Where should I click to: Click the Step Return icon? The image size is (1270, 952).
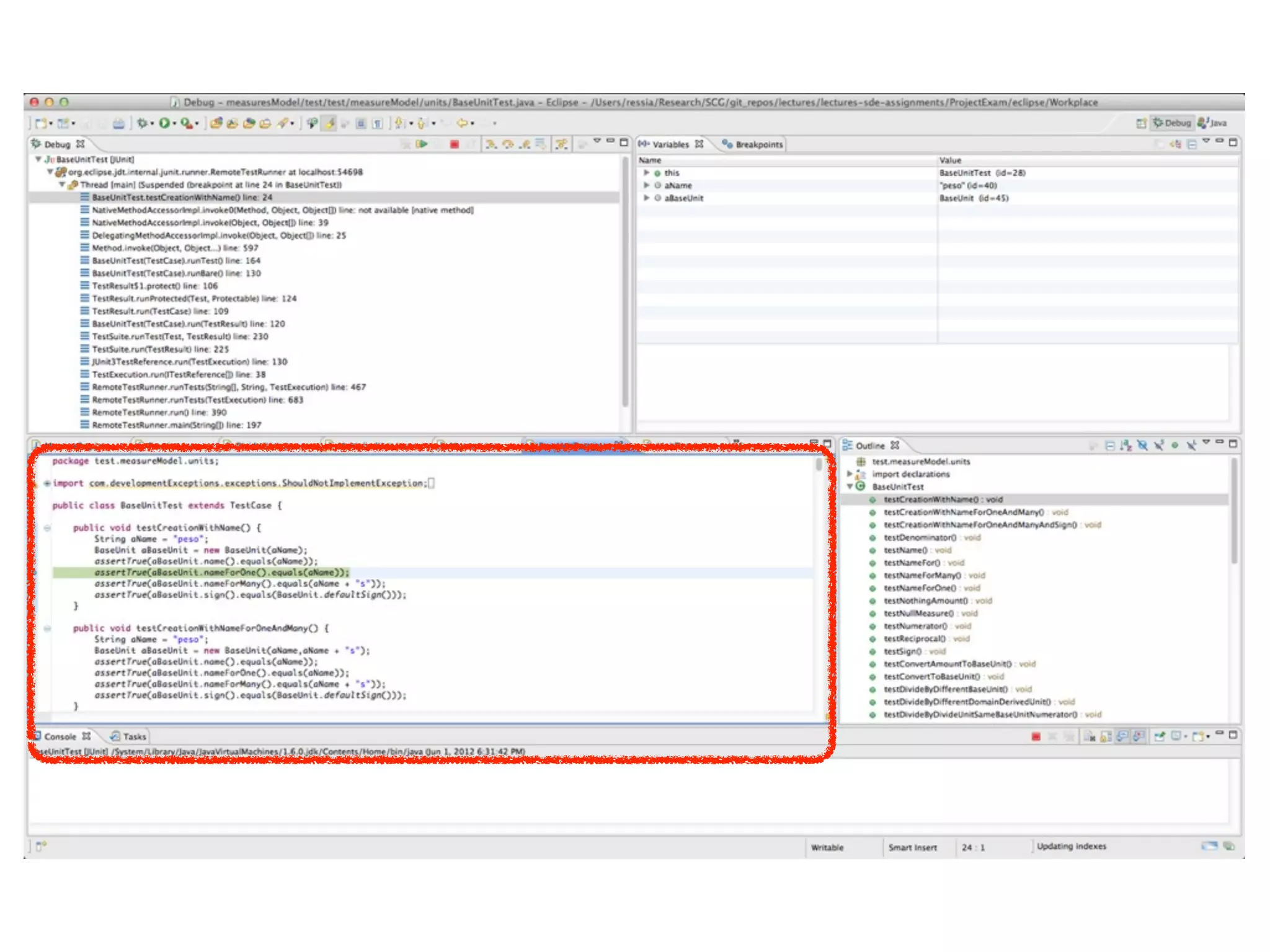click(x=525, y=144)
